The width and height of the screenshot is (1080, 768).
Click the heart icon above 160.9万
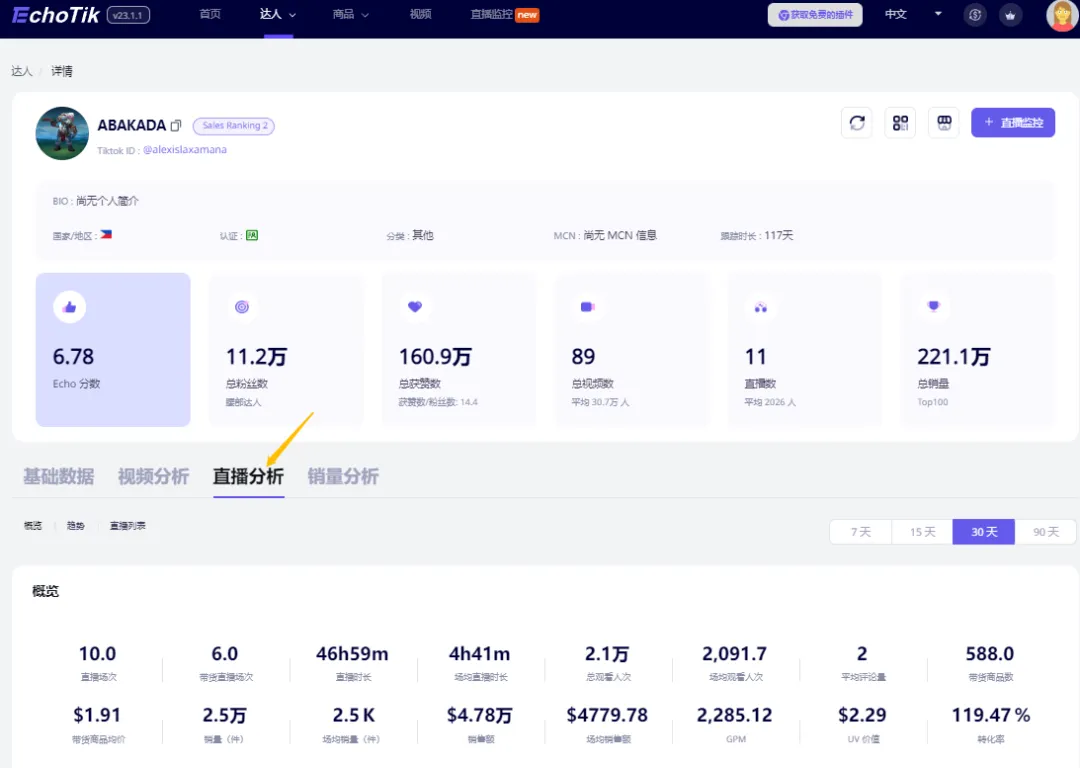[x=415, y=307]
